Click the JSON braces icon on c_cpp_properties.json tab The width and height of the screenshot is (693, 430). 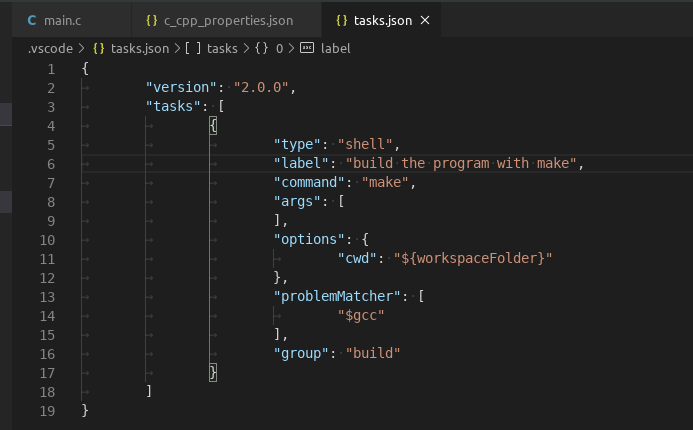152,20
